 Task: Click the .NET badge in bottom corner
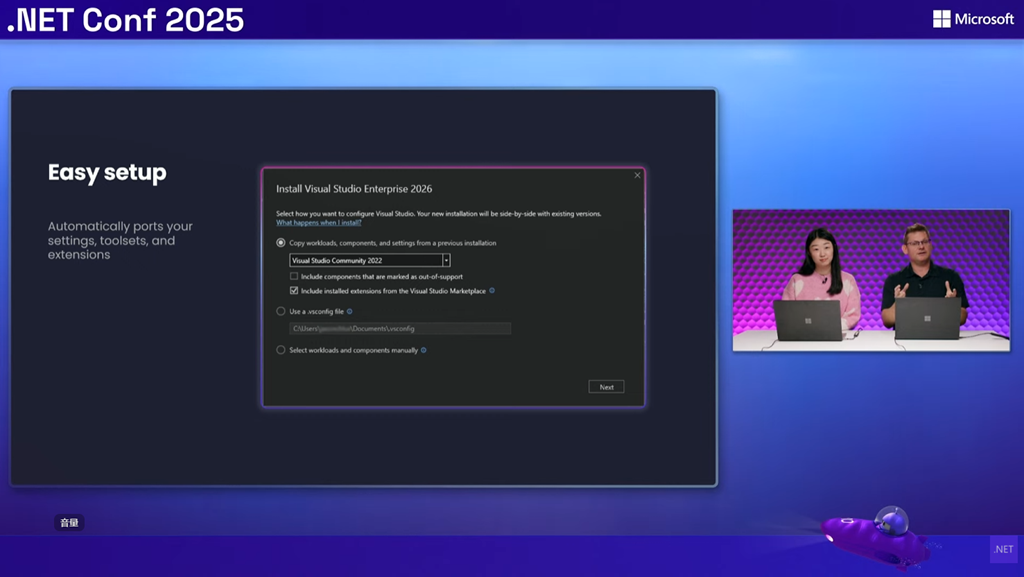1003,549
